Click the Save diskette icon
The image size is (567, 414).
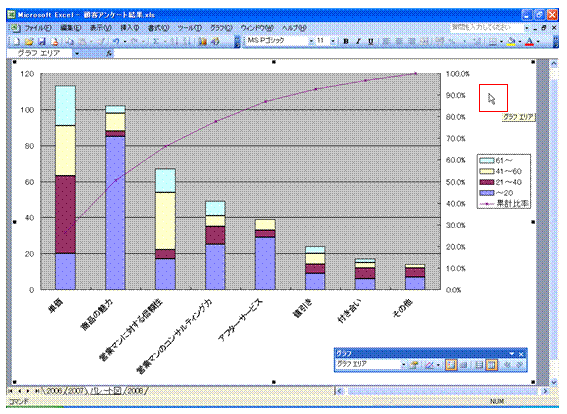42,41
